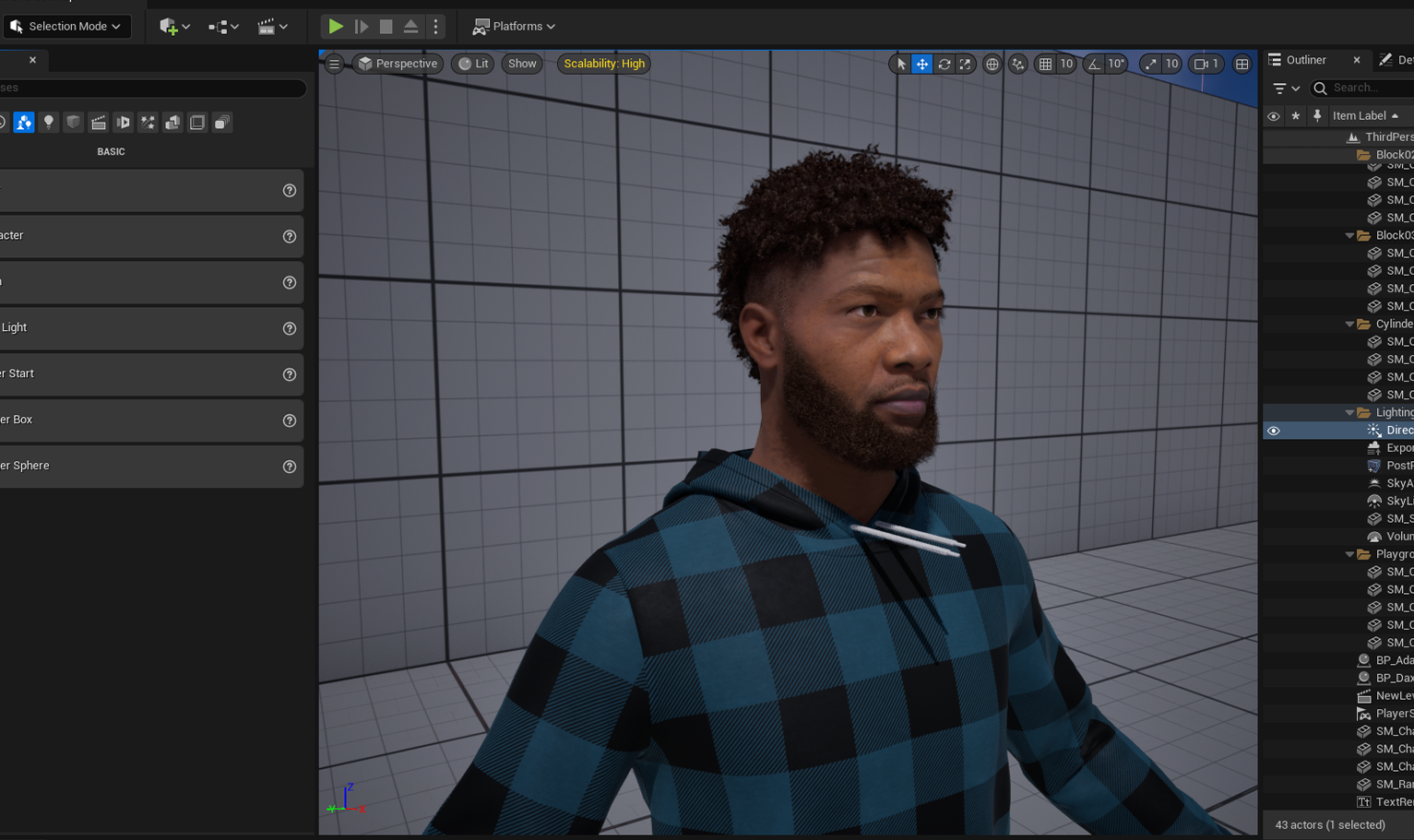Open the Cinematics toolbar dropdown
Screen dimensions: 1414x840
tap(272, 26)
